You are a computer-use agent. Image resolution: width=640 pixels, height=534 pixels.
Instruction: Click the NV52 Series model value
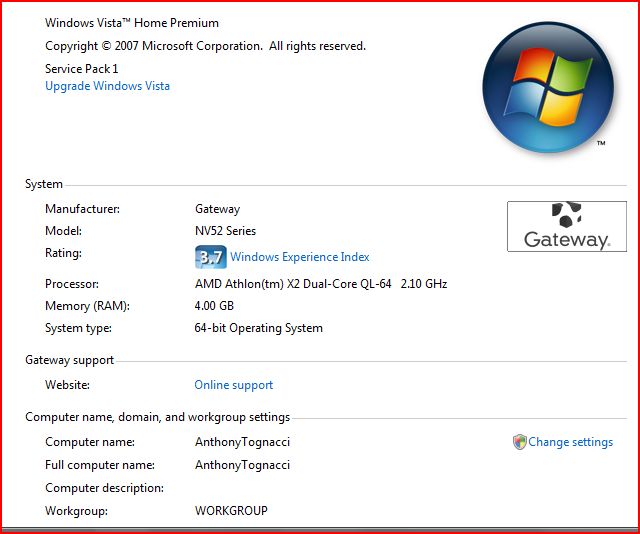pyautogui.click(x=225, y=231)
